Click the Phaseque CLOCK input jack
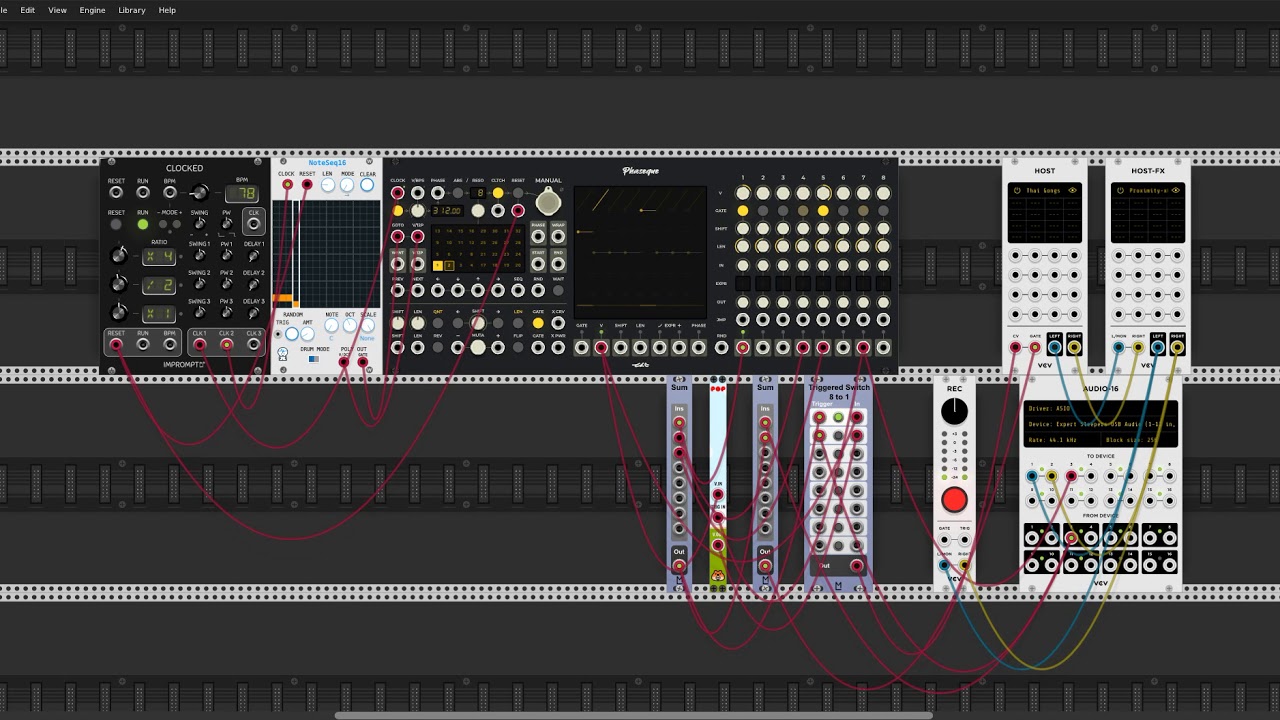1280x720 pixels. [397, 193]
